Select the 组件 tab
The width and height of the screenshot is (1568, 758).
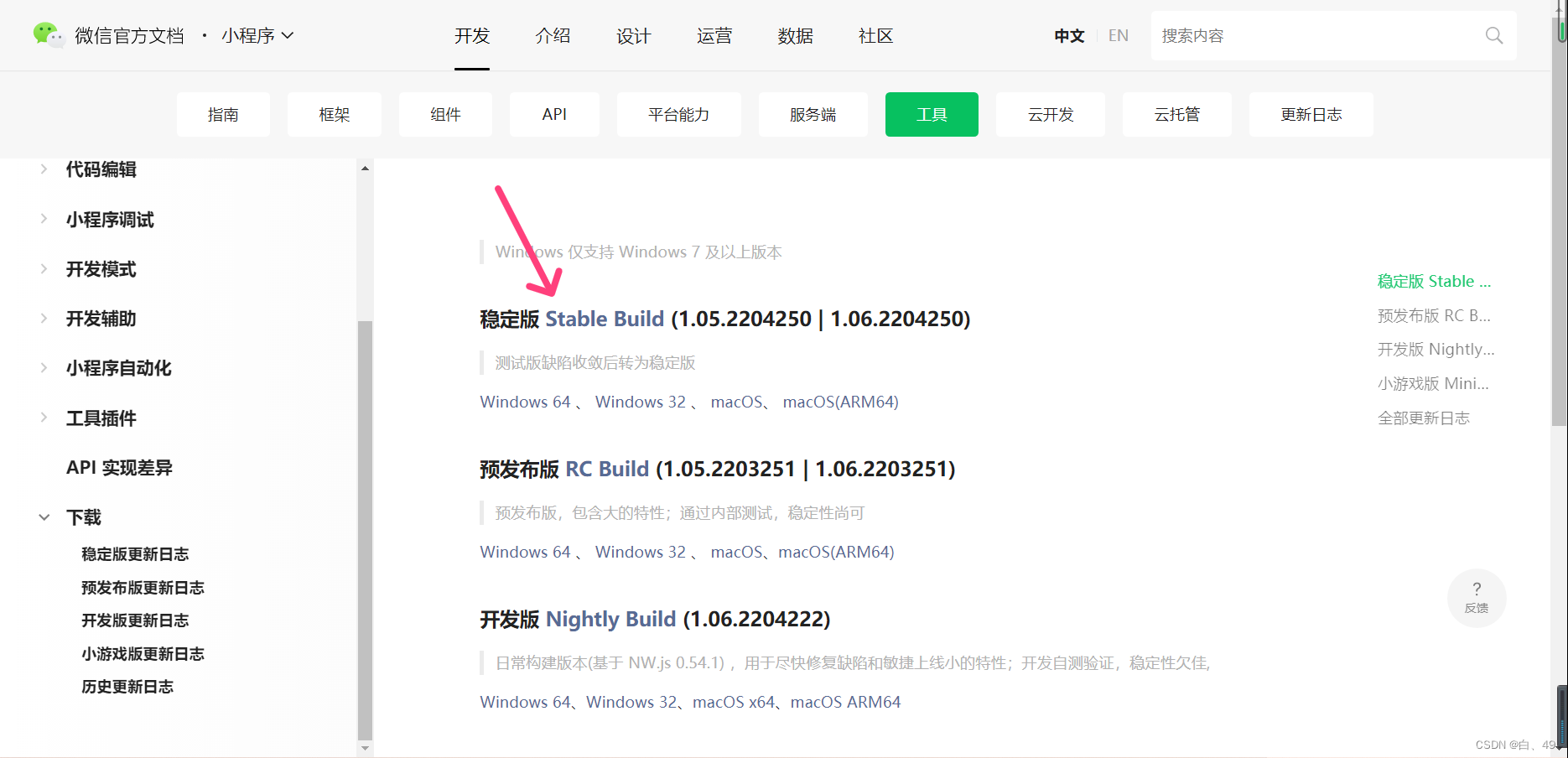point(445,114)
